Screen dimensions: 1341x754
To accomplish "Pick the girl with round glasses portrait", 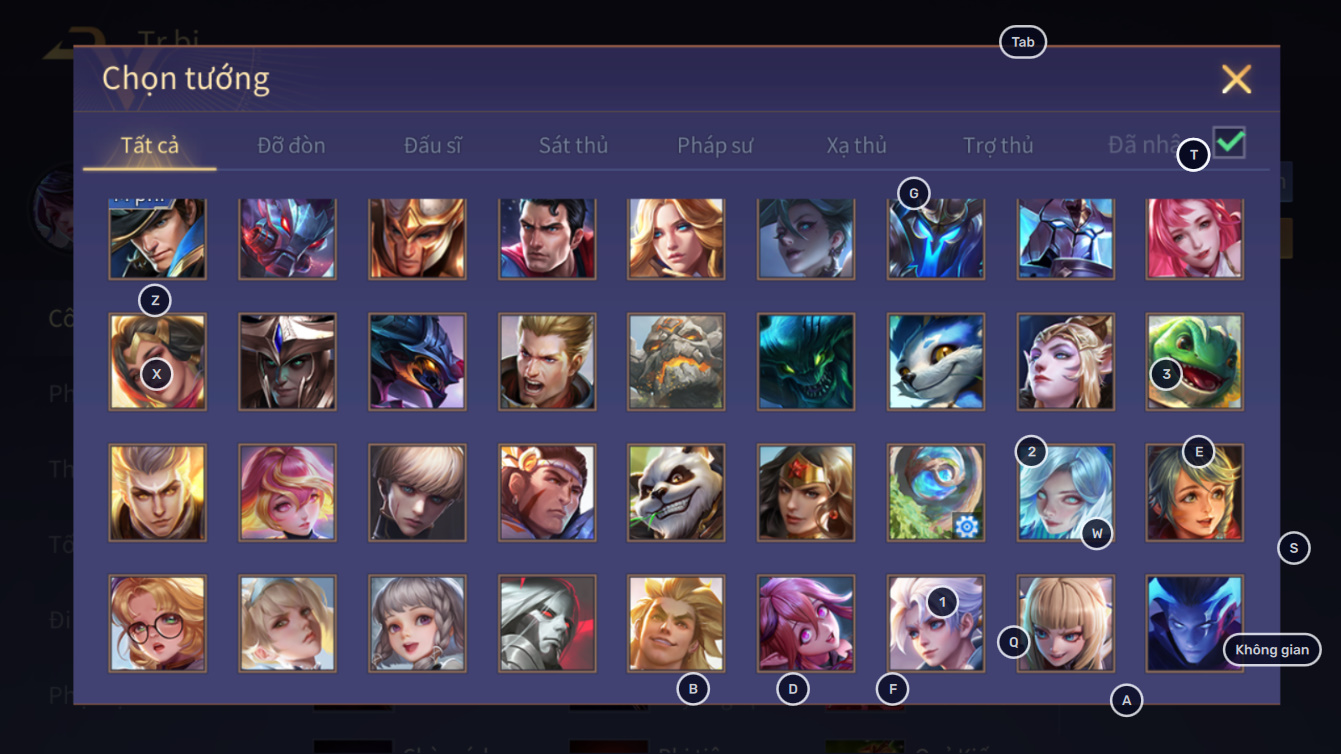I will [158, 623].
